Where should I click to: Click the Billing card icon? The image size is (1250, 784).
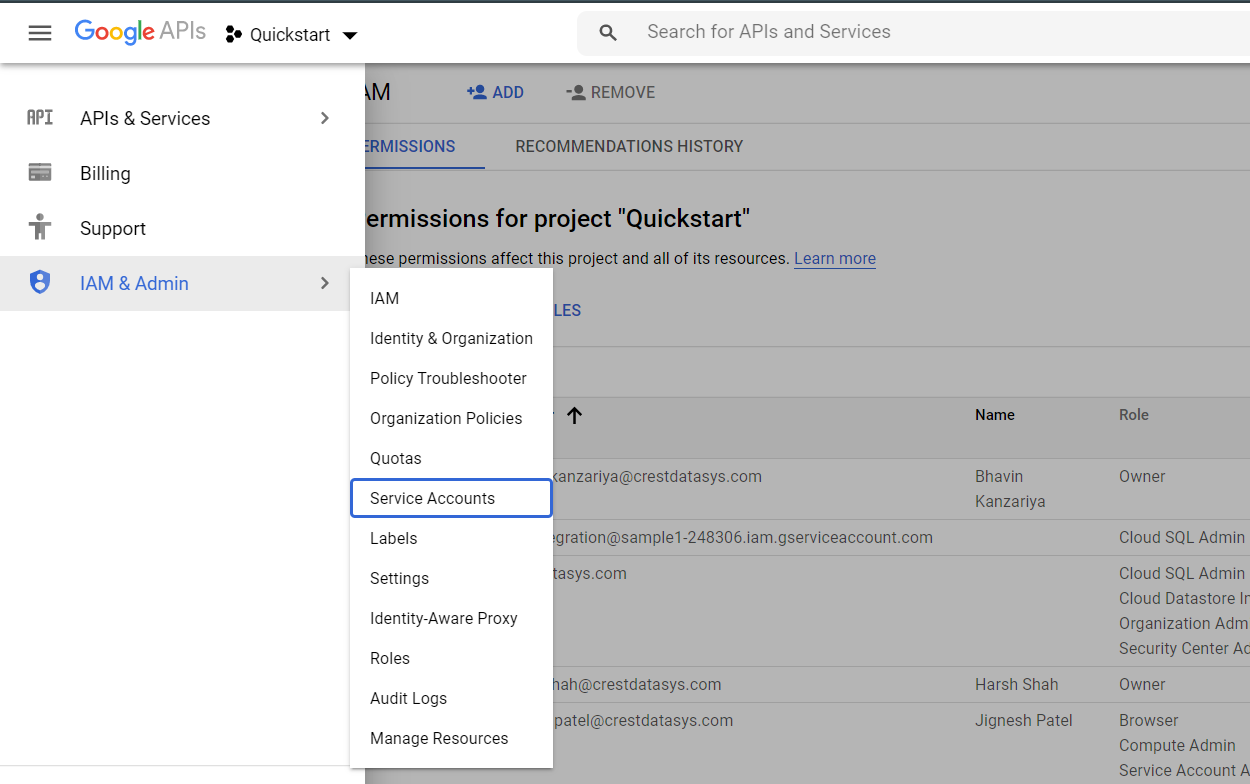(x=40, y=173)
